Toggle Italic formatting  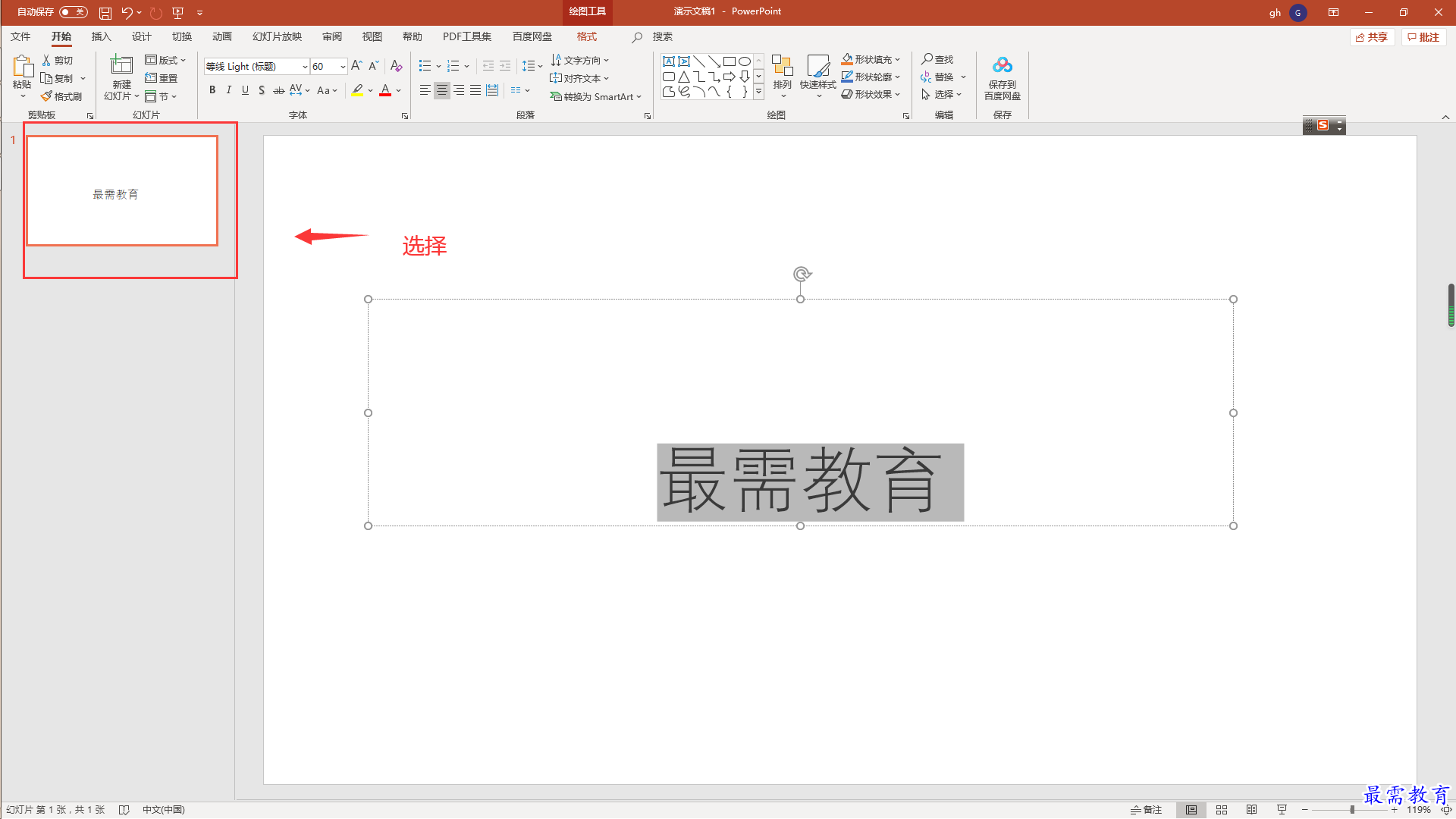[229, 90]
